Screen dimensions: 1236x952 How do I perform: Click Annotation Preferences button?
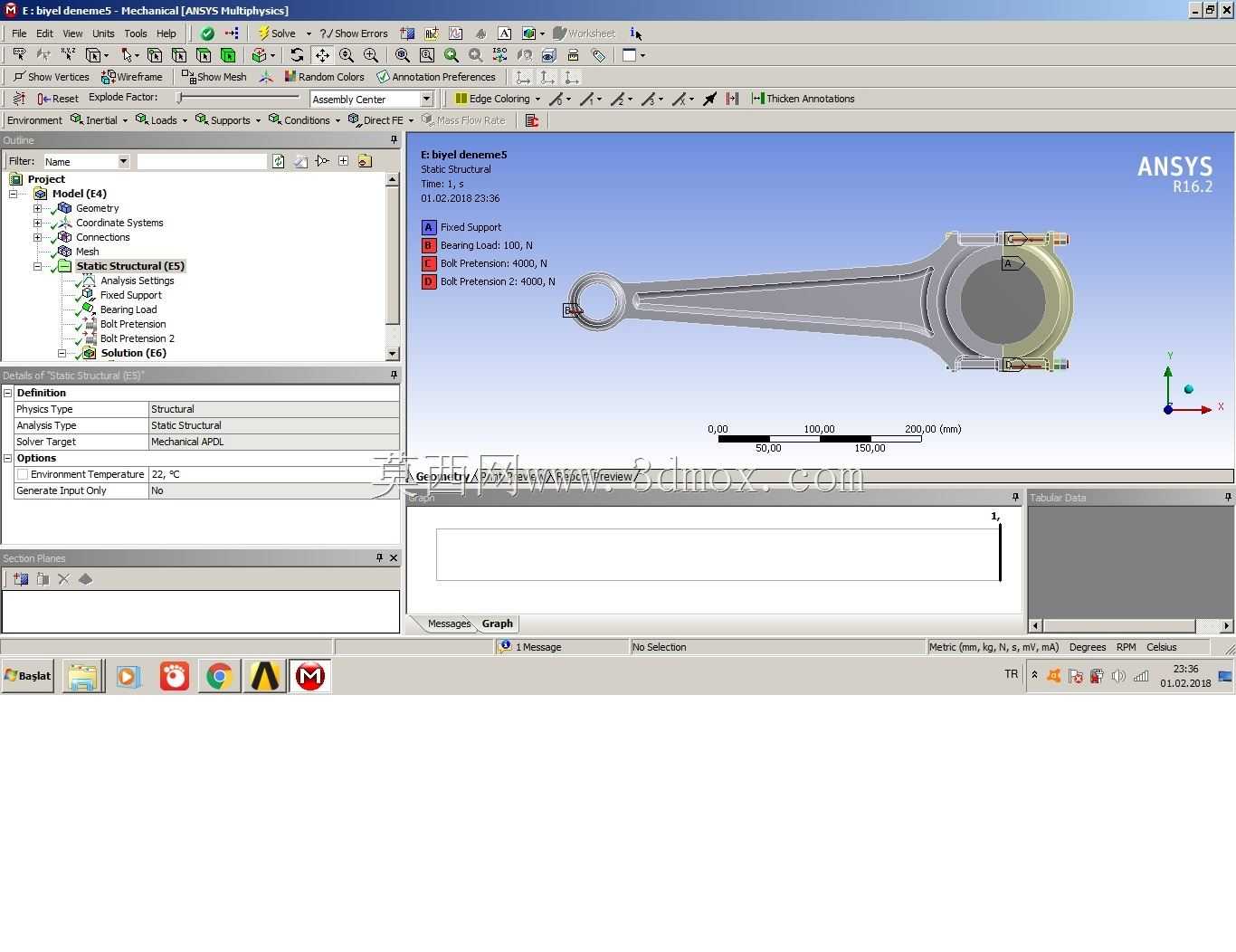coord(436,77)
